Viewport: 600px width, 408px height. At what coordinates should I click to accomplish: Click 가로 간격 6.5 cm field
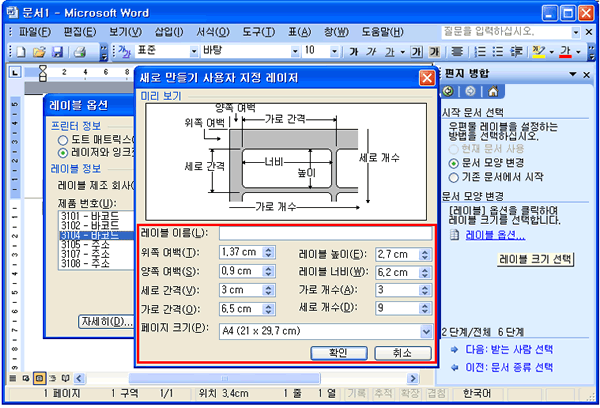[x=241, y=309]
